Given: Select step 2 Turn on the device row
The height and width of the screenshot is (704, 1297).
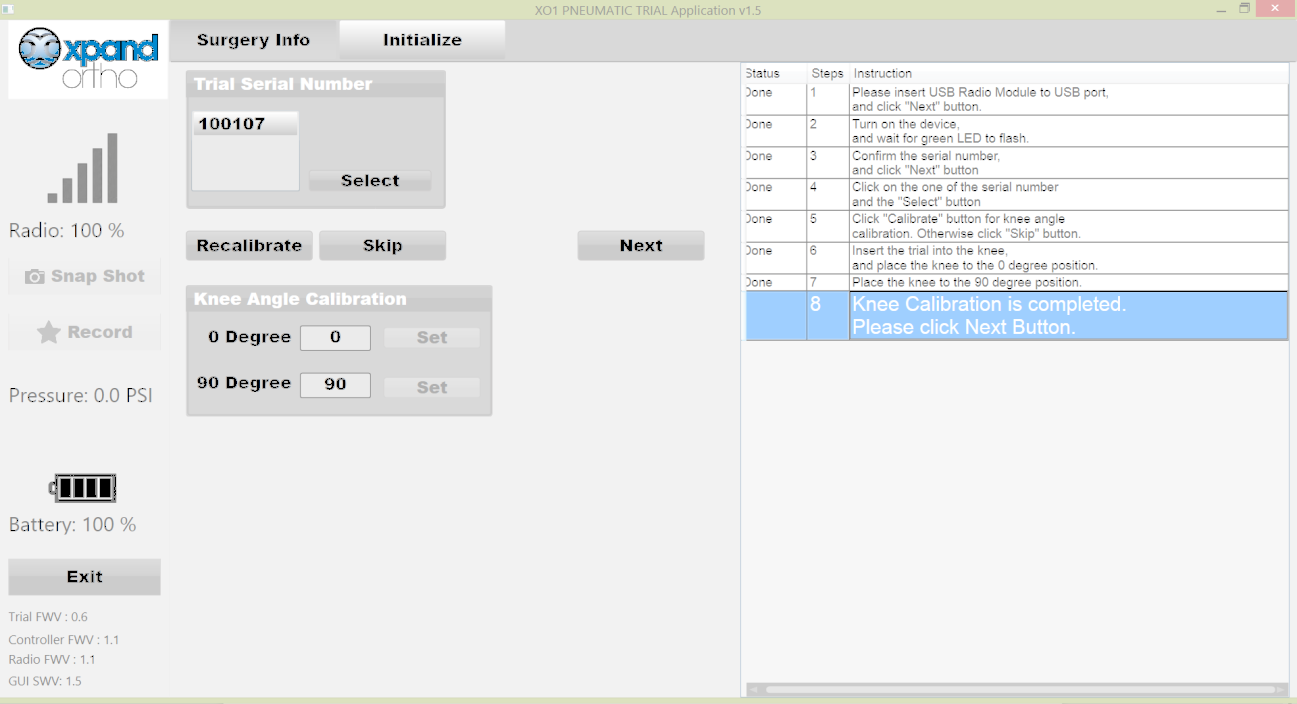Looking at the screenshot, I should (x=1016, y=131).
